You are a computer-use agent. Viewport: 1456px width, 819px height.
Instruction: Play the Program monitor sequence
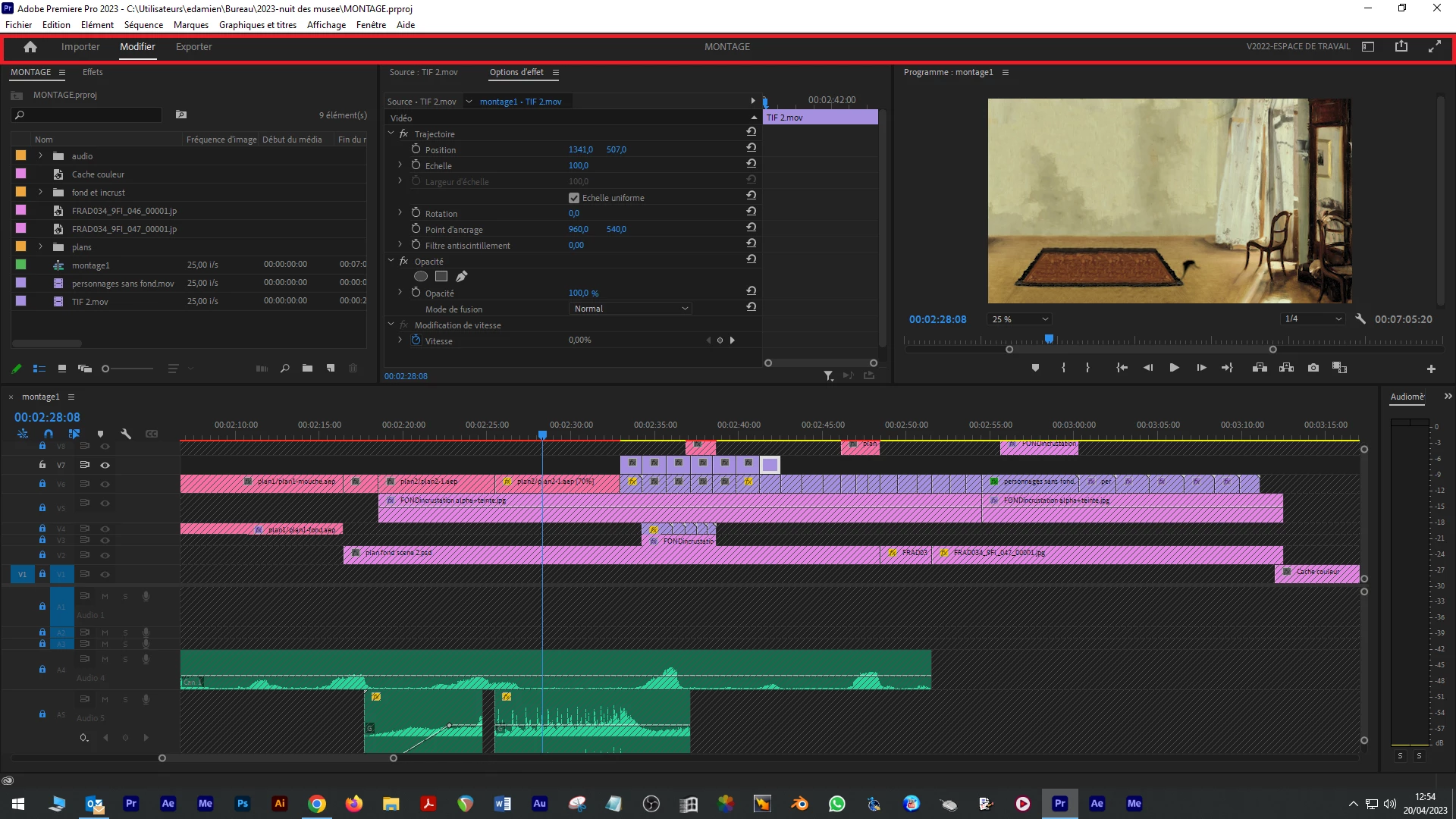click(x=1174, y=368)
